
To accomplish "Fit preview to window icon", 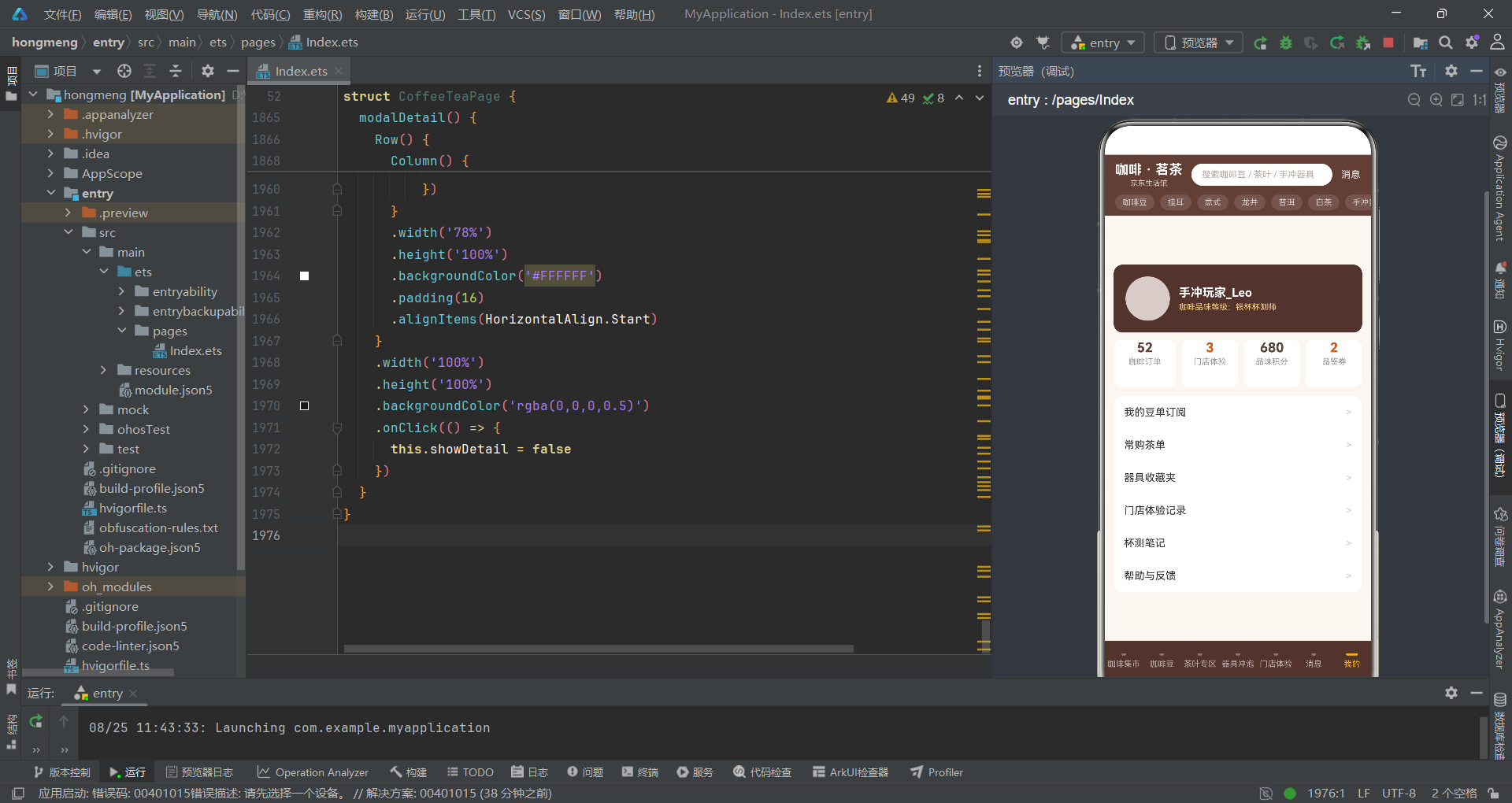I will click(1458, 100).
